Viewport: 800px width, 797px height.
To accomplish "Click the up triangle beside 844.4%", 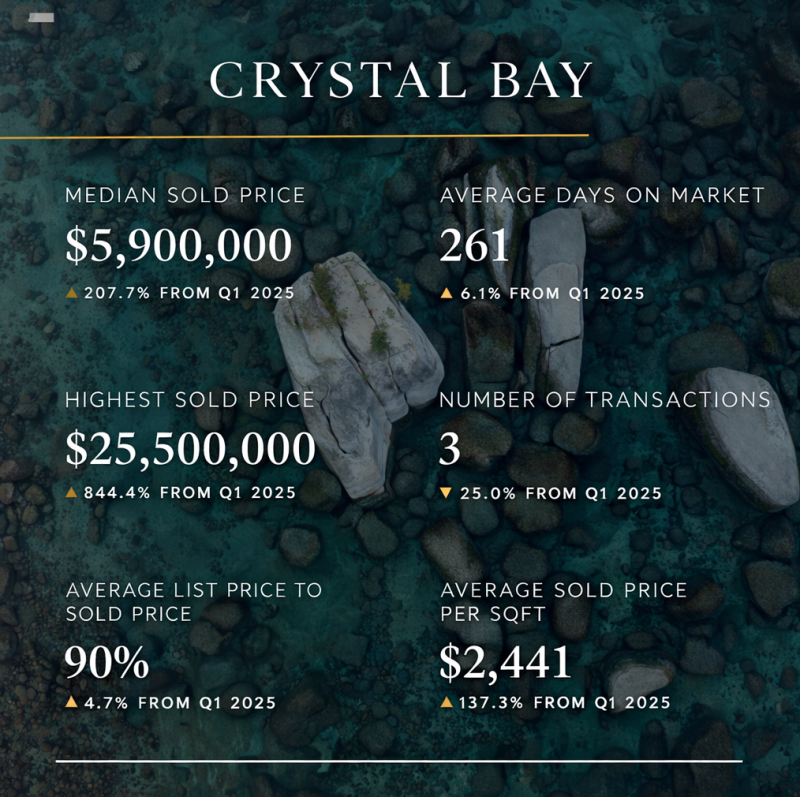I will [x=71, y=492].
